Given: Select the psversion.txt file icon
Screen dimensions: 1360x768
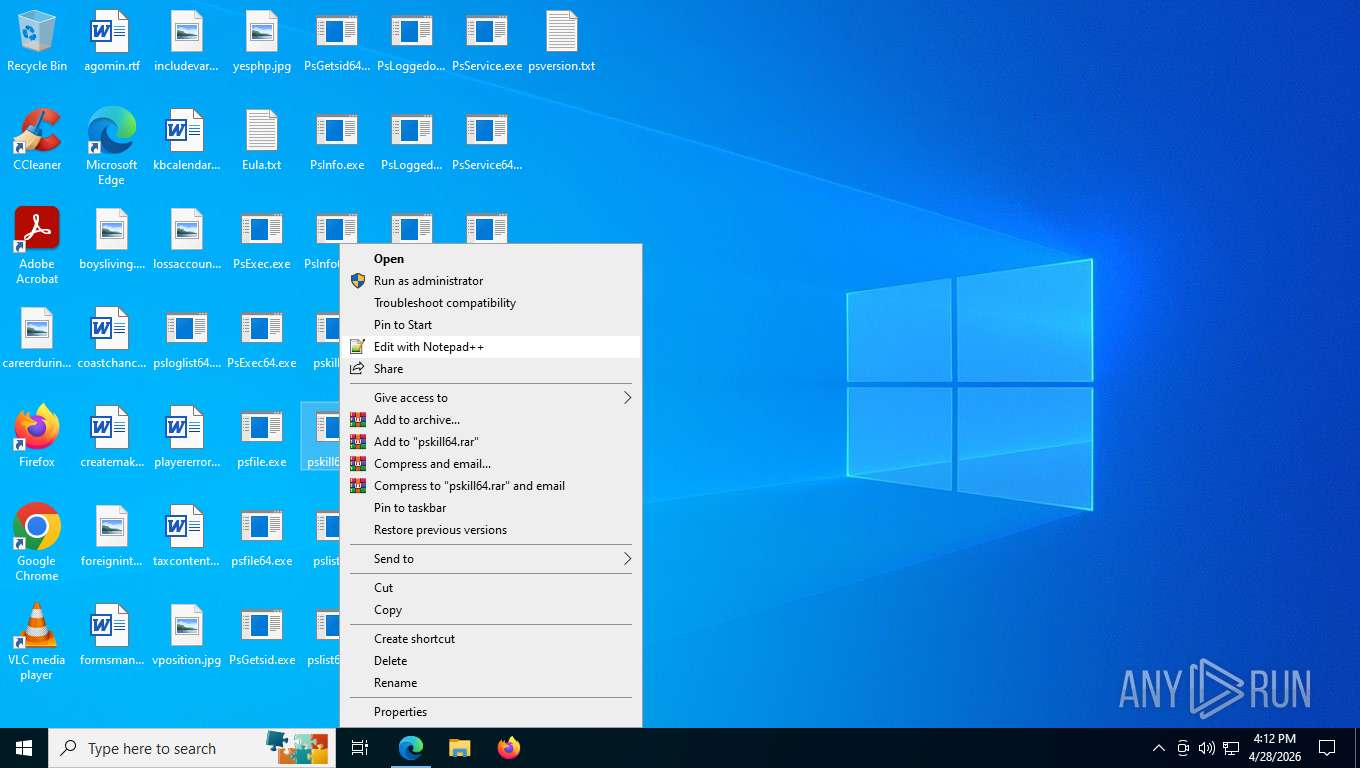Looking at the screenshot, I should (x=562, y=42).
